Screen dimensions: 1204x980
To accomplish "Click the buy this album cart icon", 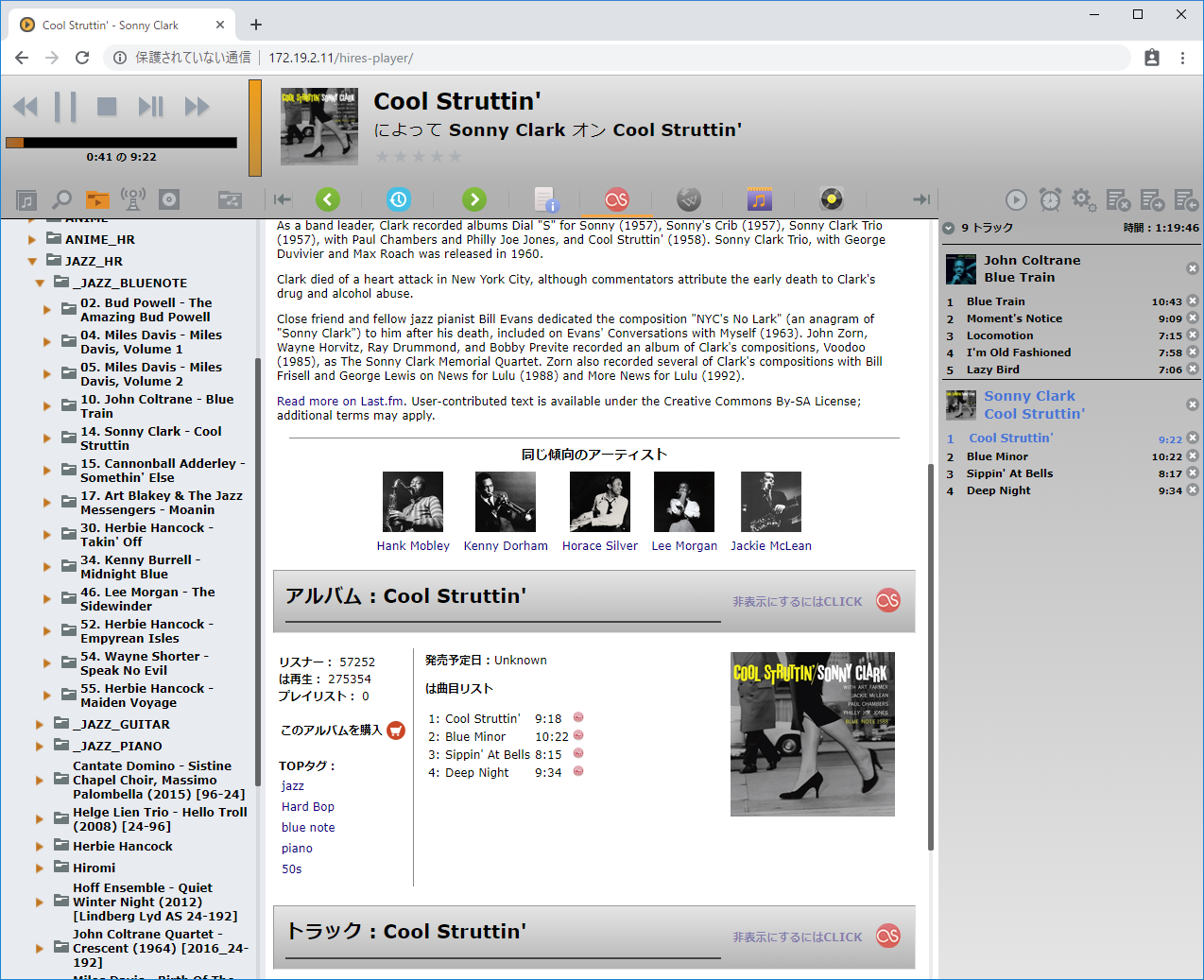I will (x=396, y=731).
